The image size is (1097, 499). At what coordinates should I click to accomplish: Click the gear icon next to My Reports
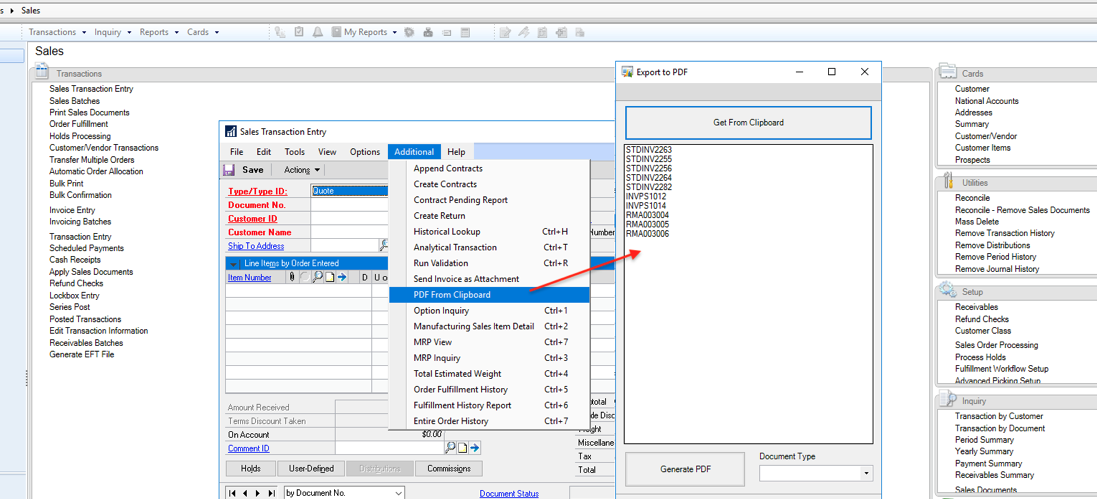tap(410, 32)
